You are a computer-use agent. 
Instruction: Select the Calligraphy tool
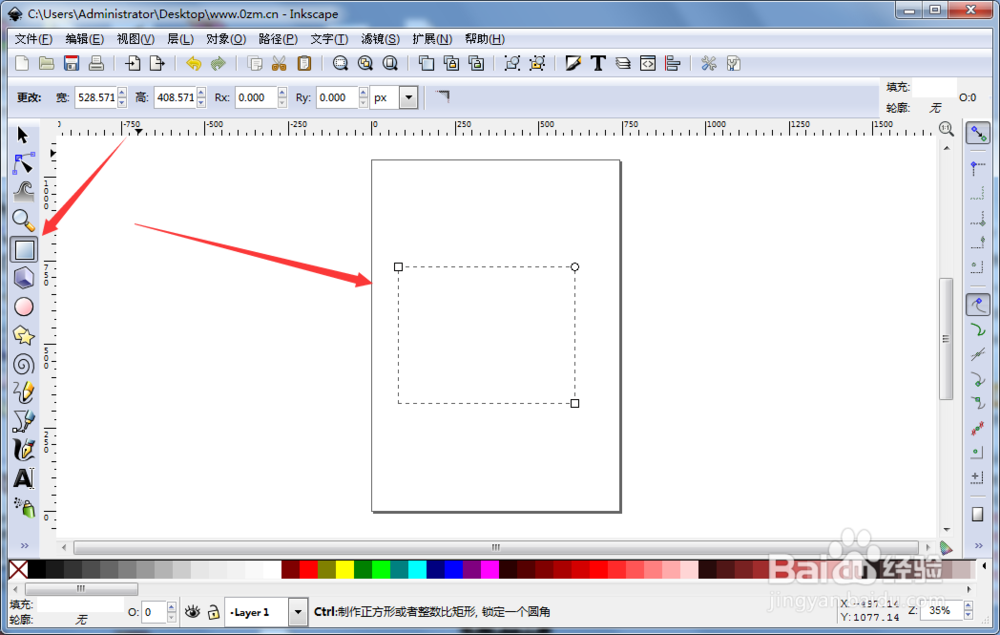tap(24, 449)
